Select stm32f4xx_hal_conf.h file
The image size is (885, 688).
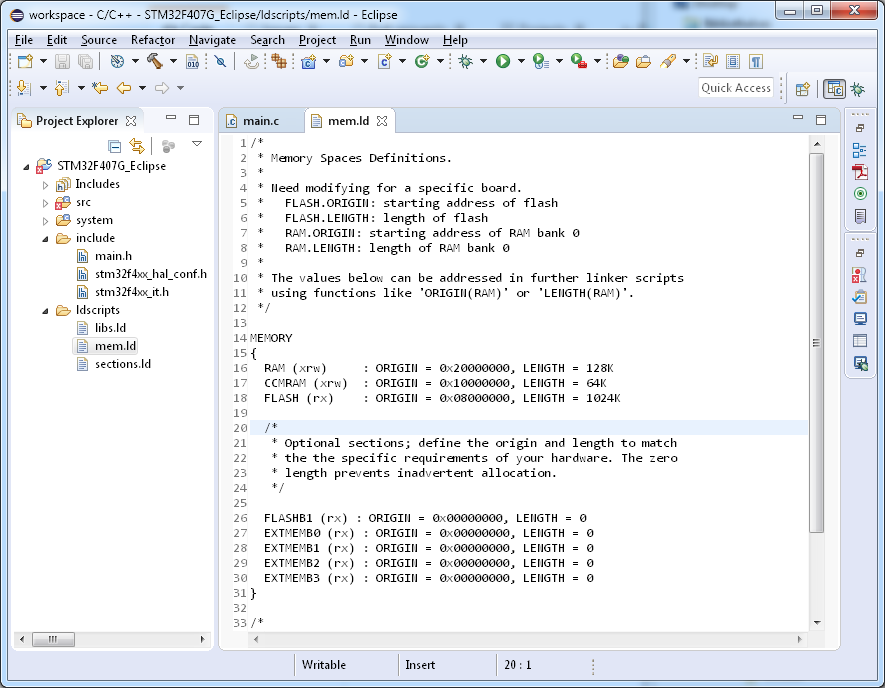[x=150, y=274]
